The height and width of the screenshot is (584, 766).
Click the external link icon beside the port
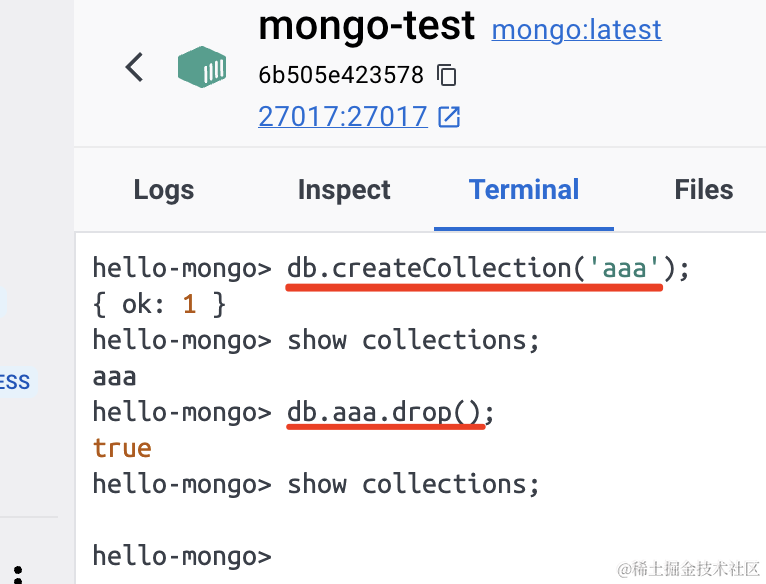[x=450, y=117]
